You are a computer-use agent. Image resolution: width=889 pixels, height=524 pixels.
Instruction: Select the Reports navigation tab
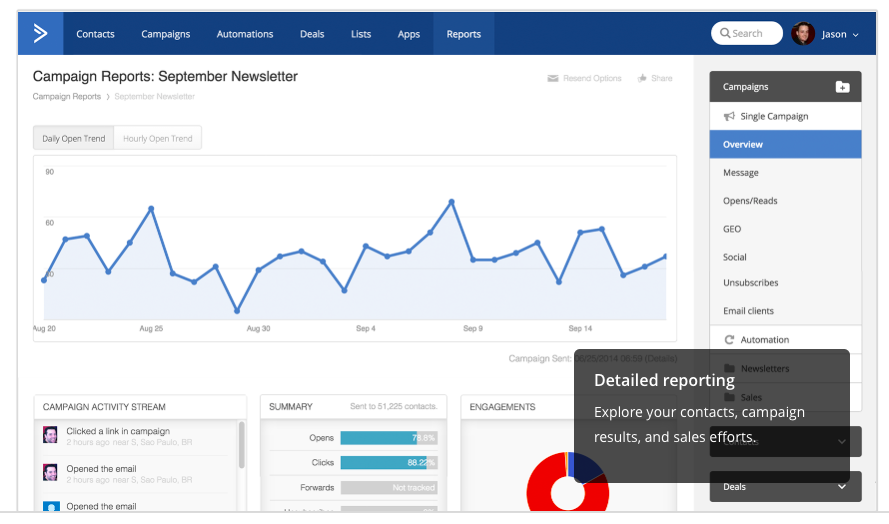pos(464,34)
